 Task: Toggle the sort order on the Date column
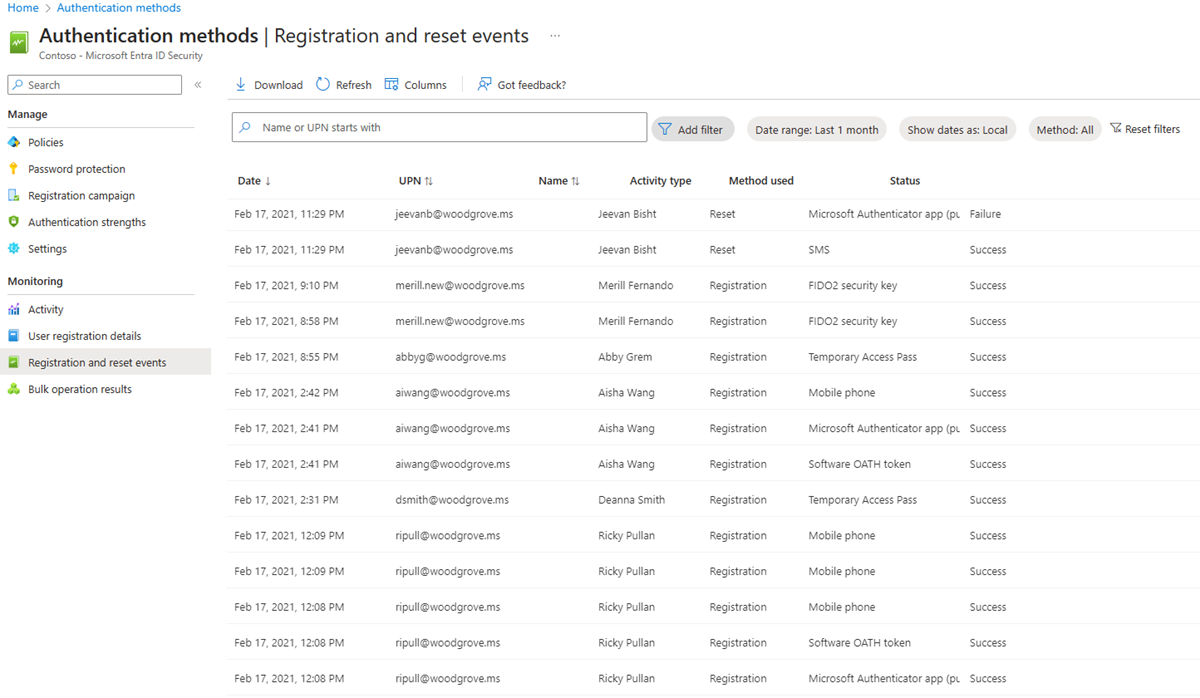pyautogui.click(x=251, y=180)
